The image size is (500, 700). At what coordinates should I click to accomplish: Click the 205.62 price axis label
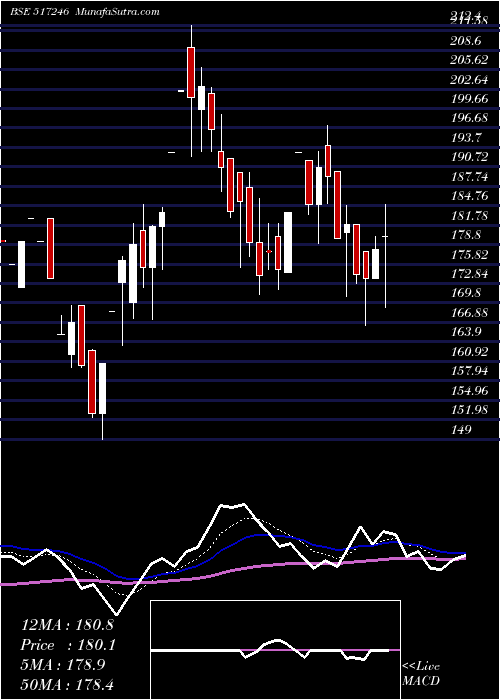[470, 60]
